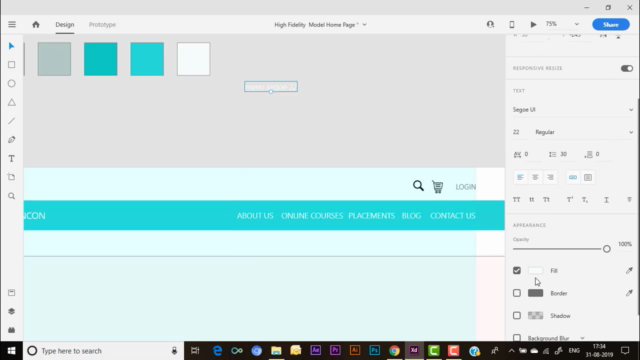
Task: Select the white color square on canvas
Action: tap(193, 59)
